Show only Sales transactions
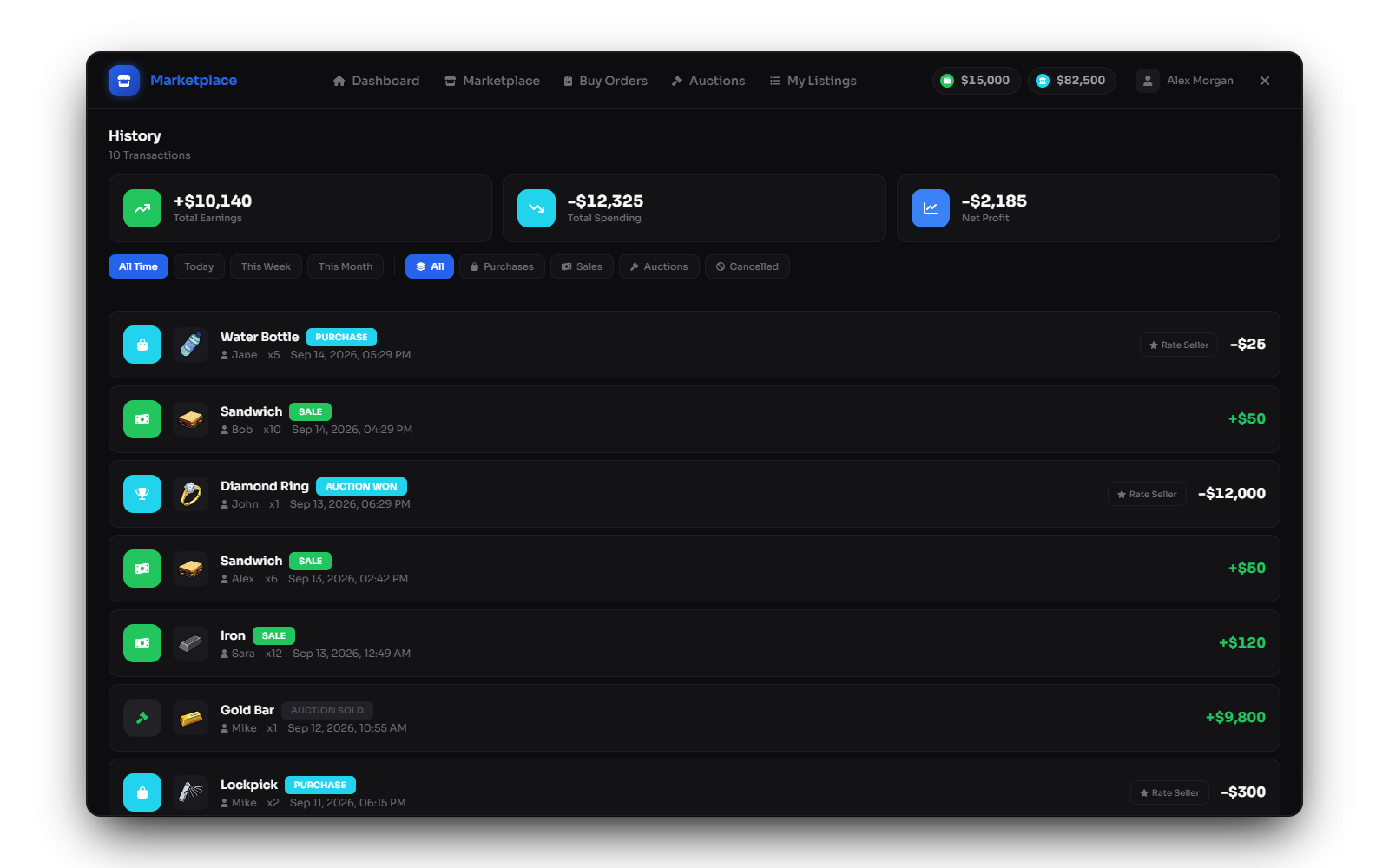 [582, 266]
